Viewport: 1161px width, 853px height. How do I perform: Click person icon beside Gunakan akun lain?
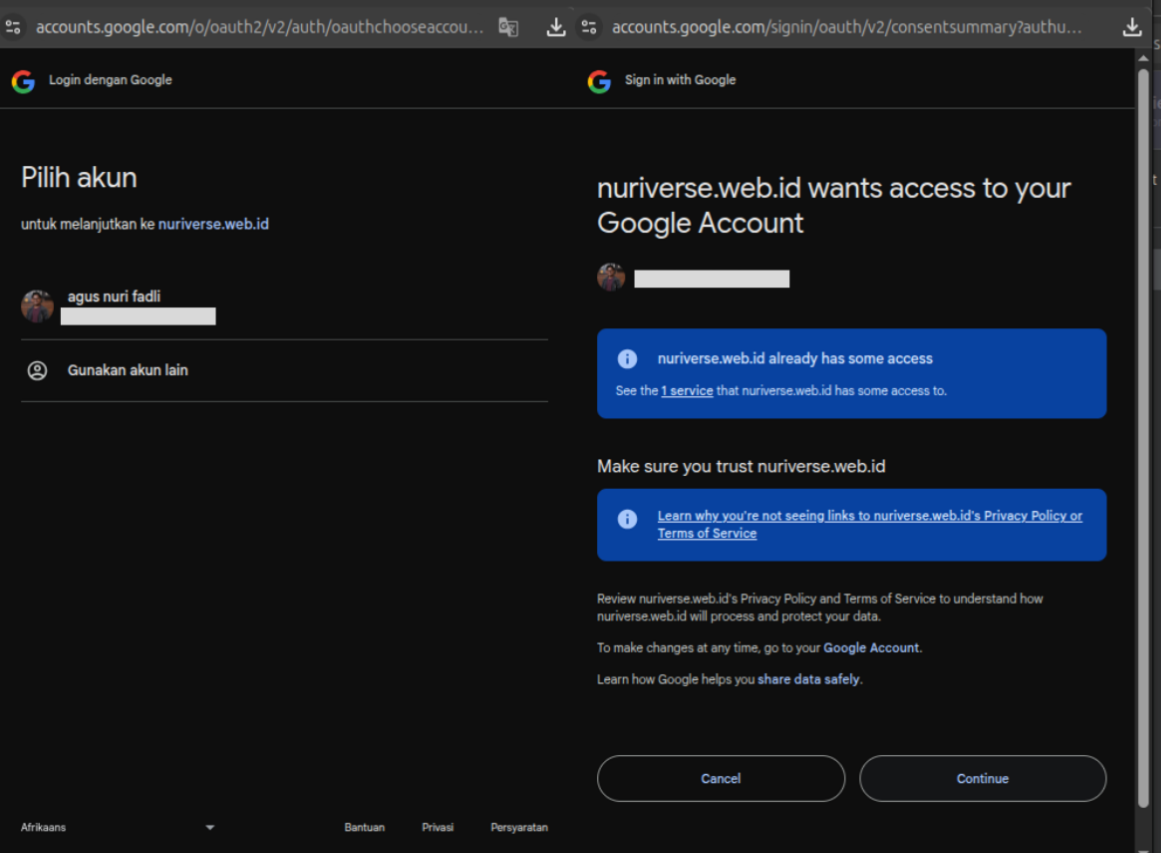coord(37,370)
